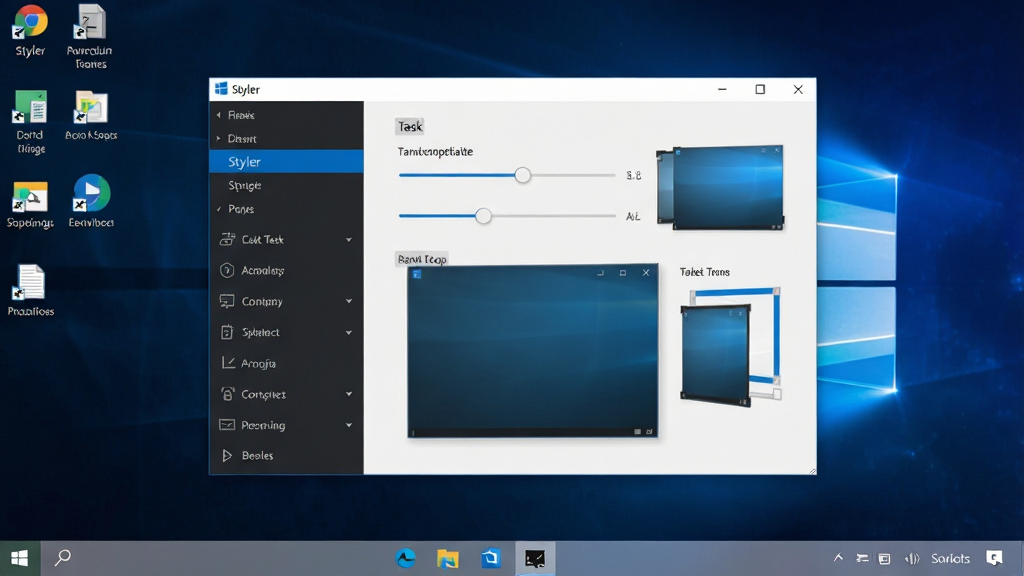Screen dimensions: 1024x576
Task: Open the Boro Ksops desktop icon
Action: pos(91,107)
